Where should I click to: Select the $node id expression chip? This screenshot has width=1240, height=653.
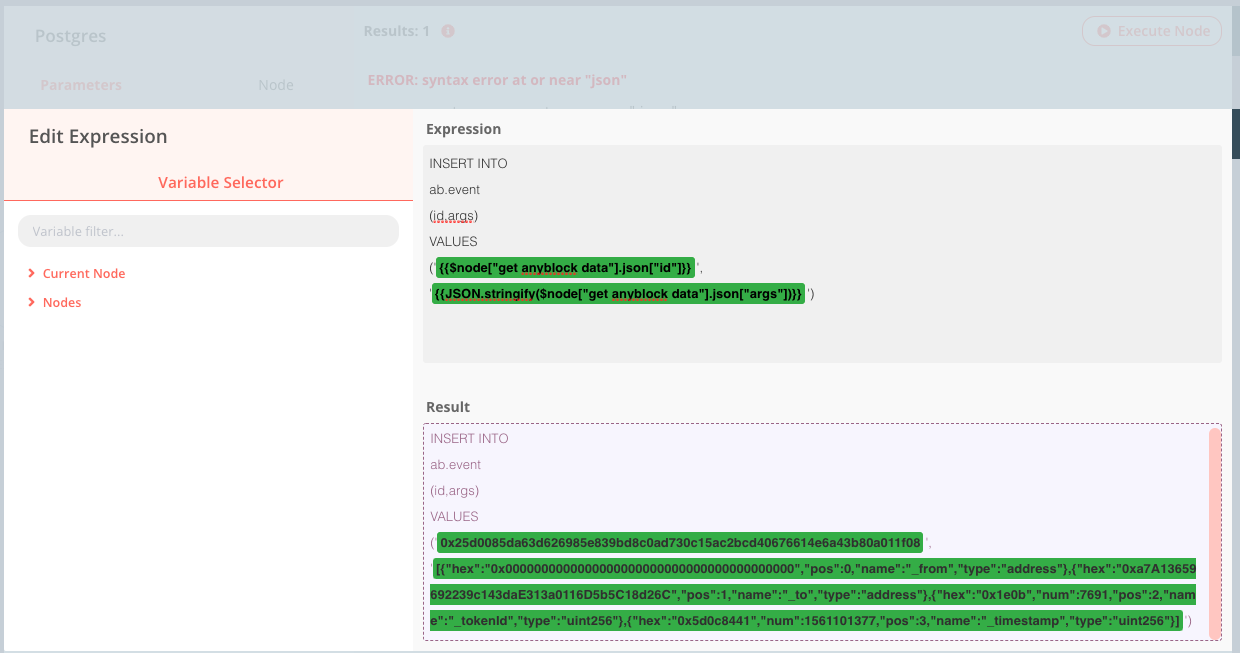point(565,268)
